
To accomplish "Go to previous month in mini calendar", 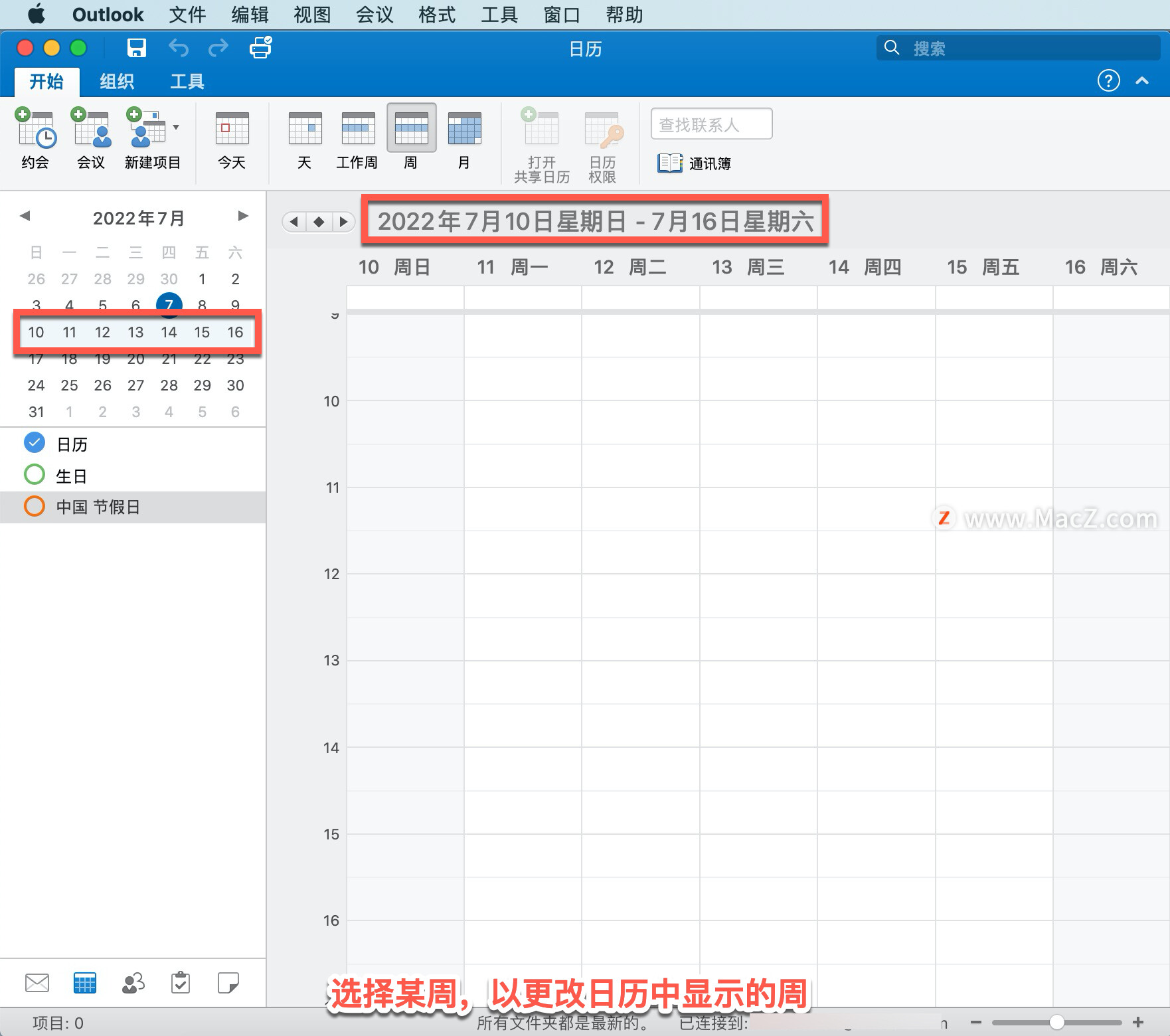I will (25, 216).
